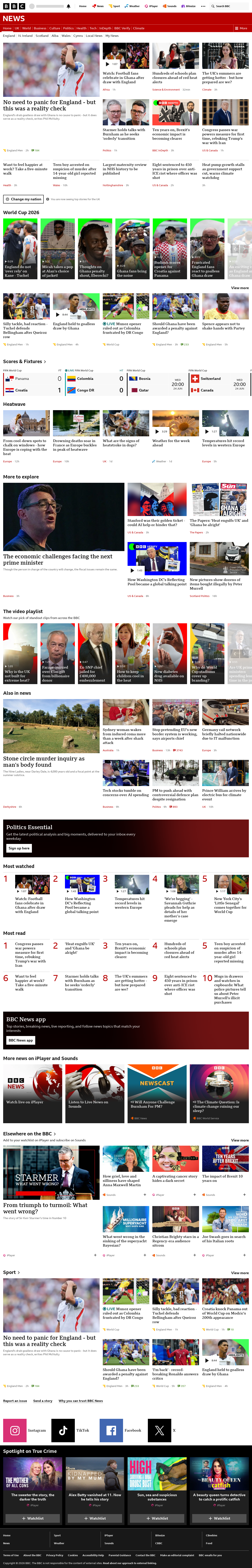Viewport: 252px width, 1568px height.
Task: Click View more in the Sport section
Action: (x=240, y=1273)
